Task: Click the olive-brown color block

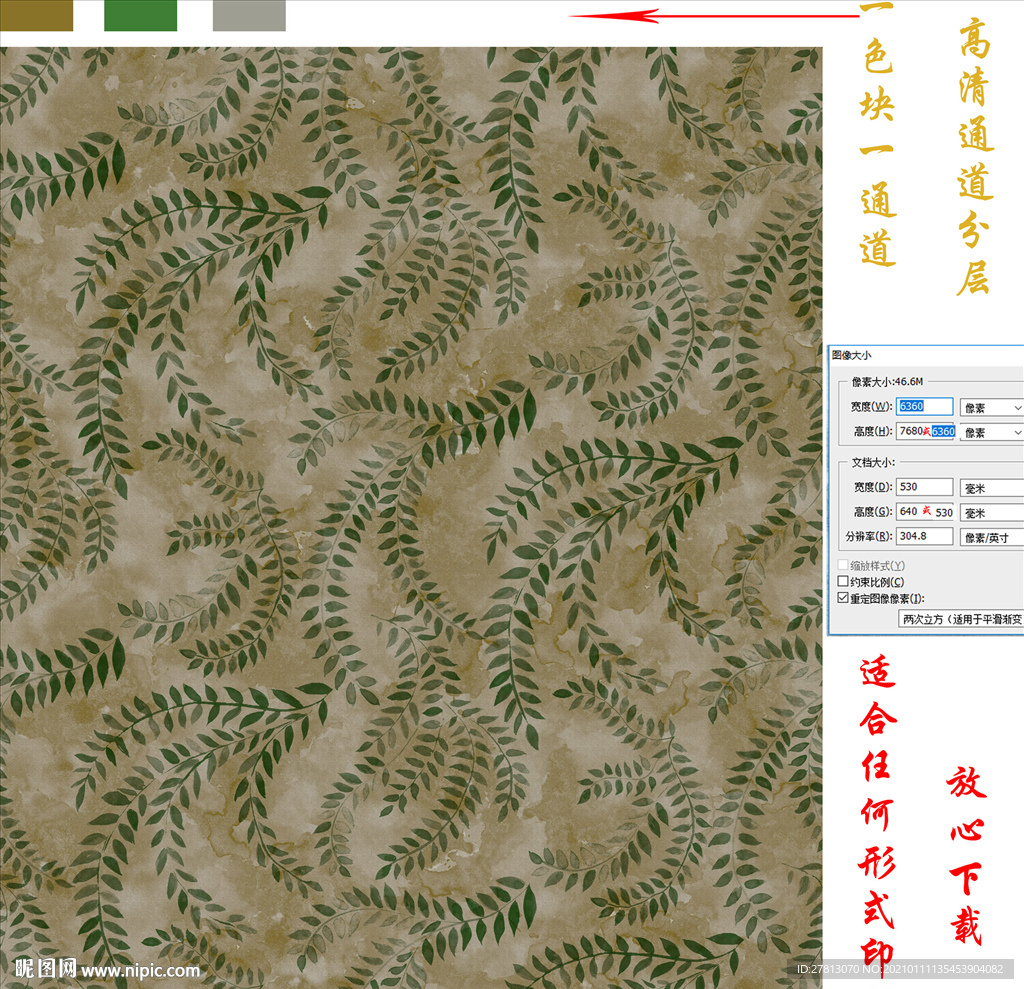Action: coord(37,15)
